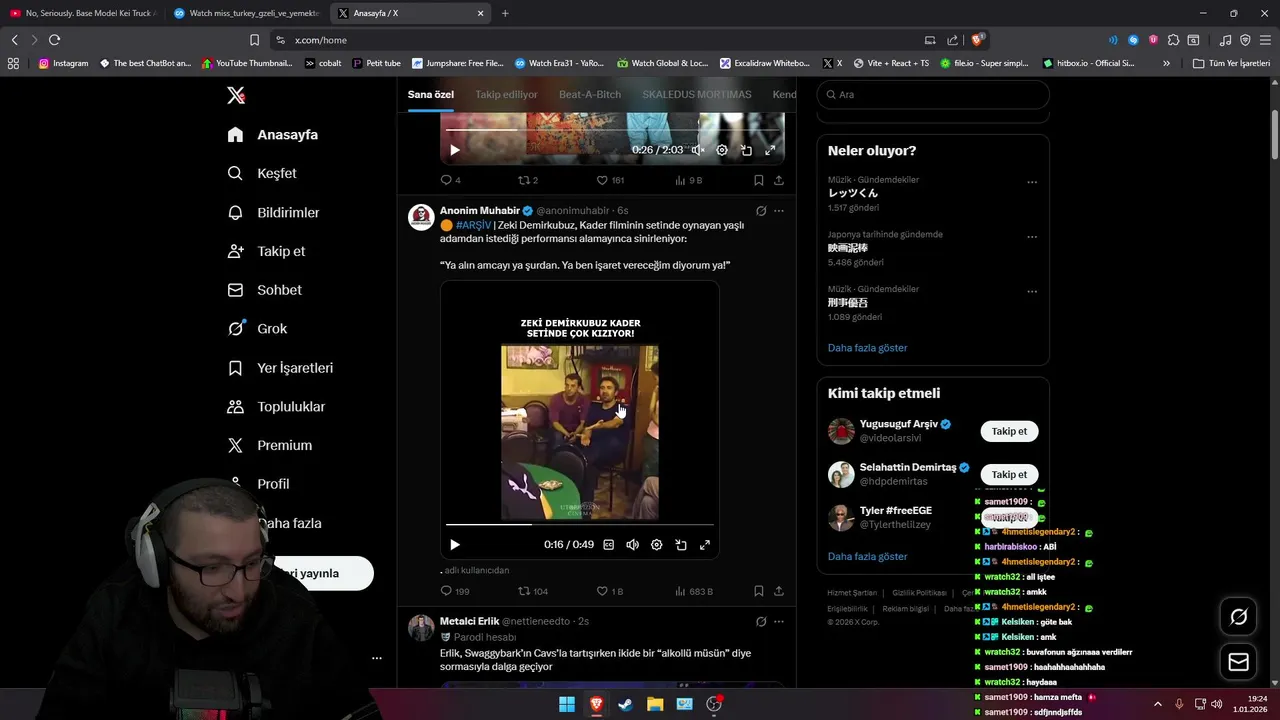The width and height of the screenshot is (1280, 720).
Task: Open Grok from the sidebar
Action: click(257, 328)
